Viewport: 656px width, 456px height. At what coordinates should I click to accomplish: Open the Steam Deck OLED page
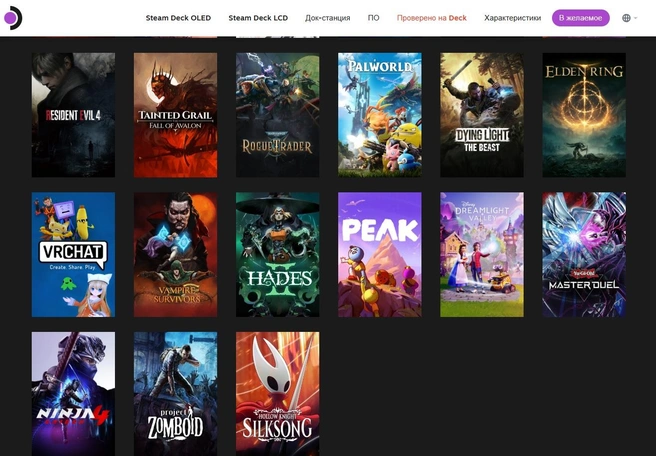(178, 18)
